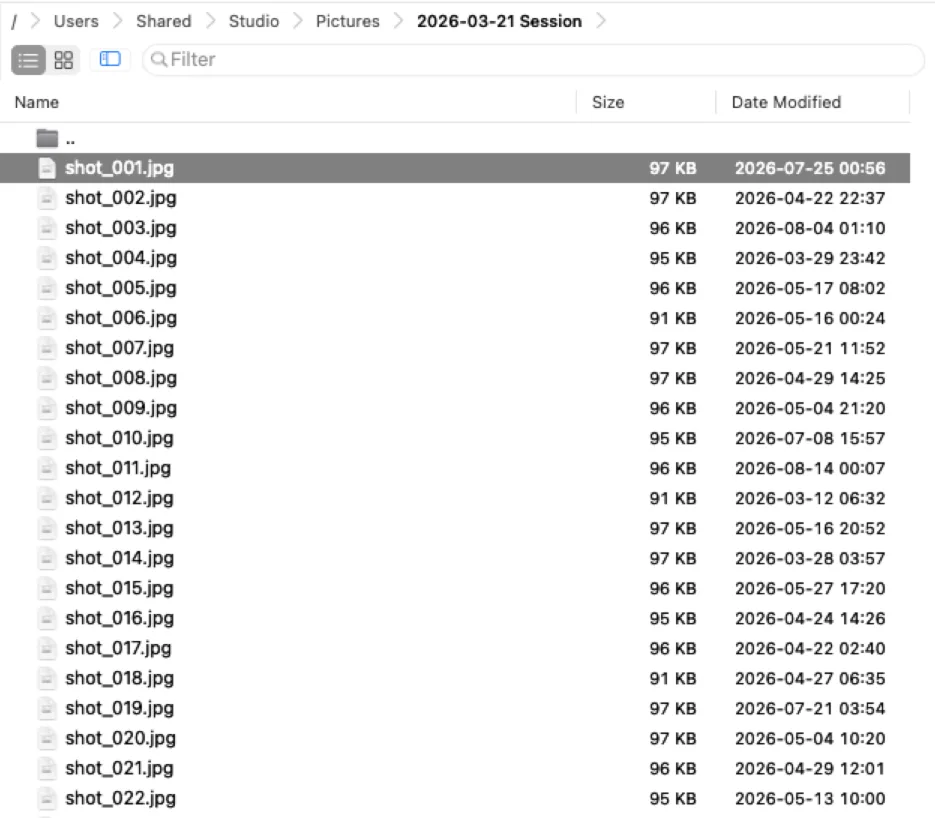This screenshot has height=818, width=935.
Task: Click the shot_013.jpg file icon
Action: click(47, 528)
